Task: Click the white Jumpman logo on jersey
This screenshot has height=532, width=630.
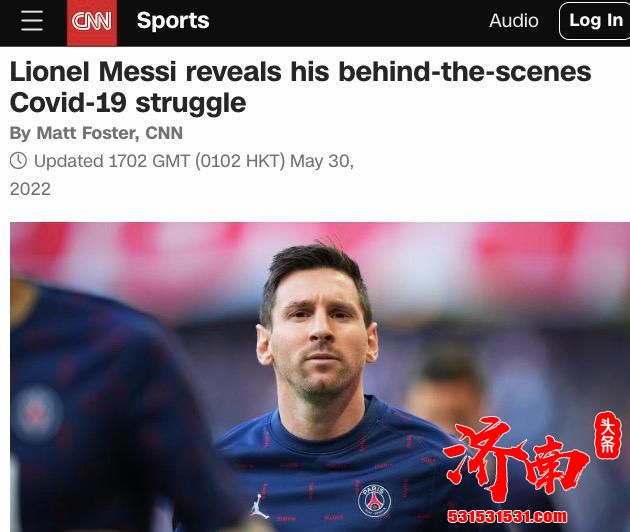Action: tap(260, 506)
